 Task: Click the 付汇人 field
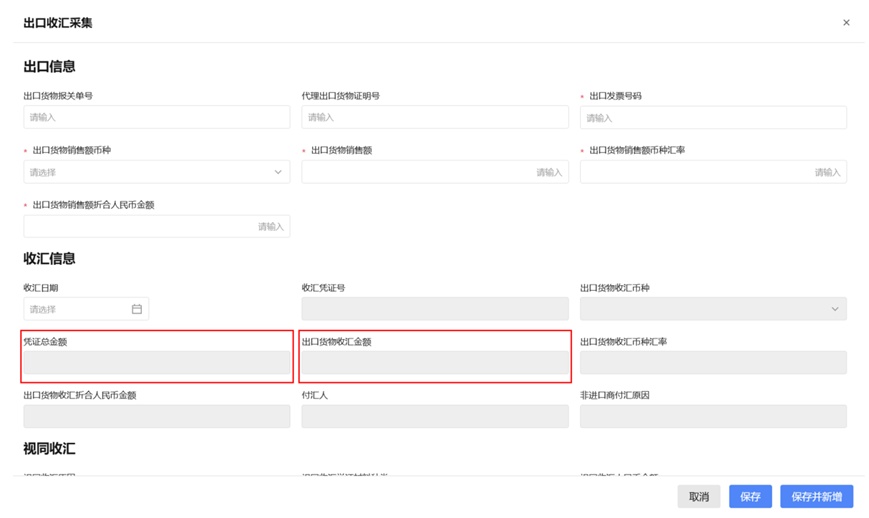click(x=434, y=416)
